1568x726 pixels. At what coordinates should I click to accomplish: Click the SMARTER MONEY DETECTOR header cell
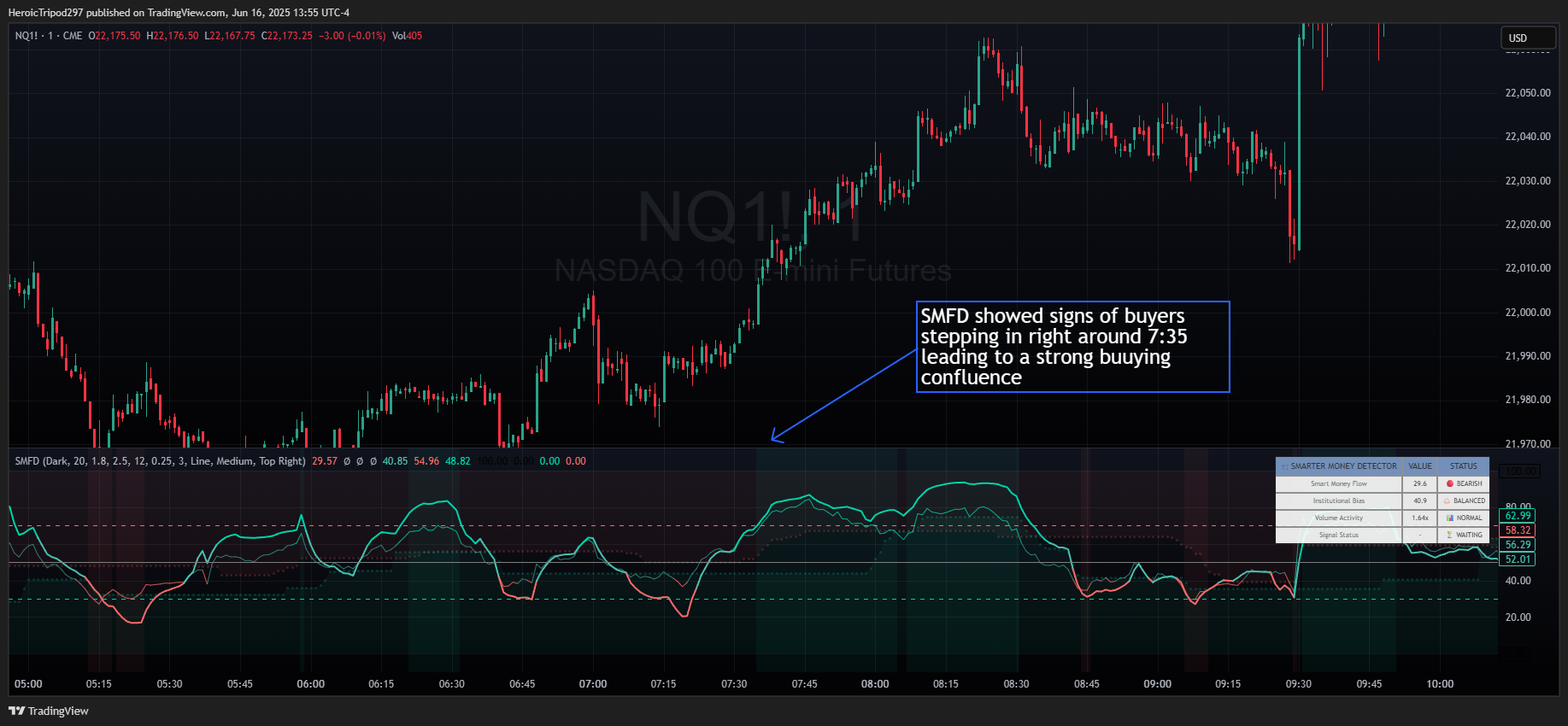1339,466
